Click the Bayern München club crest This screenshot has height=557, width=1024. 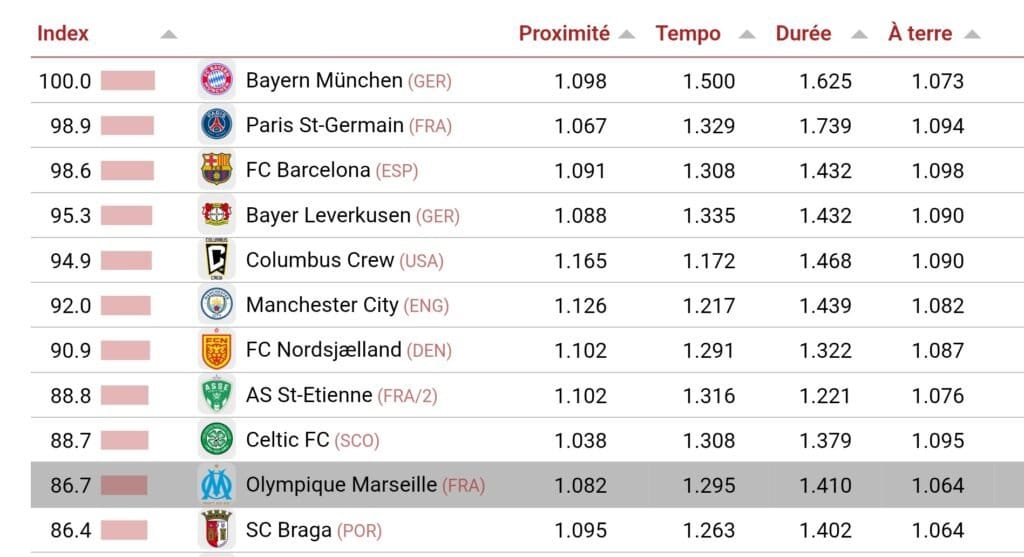pos(217,80)
